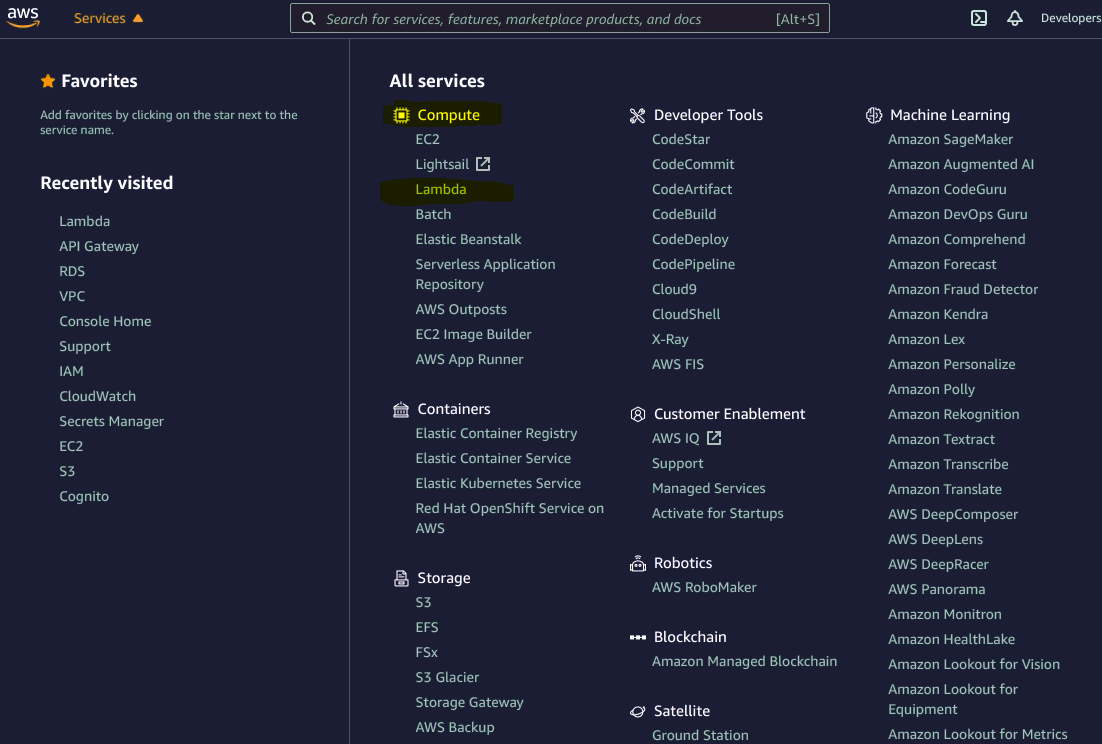Click the Favorites star icon

[x=48, y=81]
